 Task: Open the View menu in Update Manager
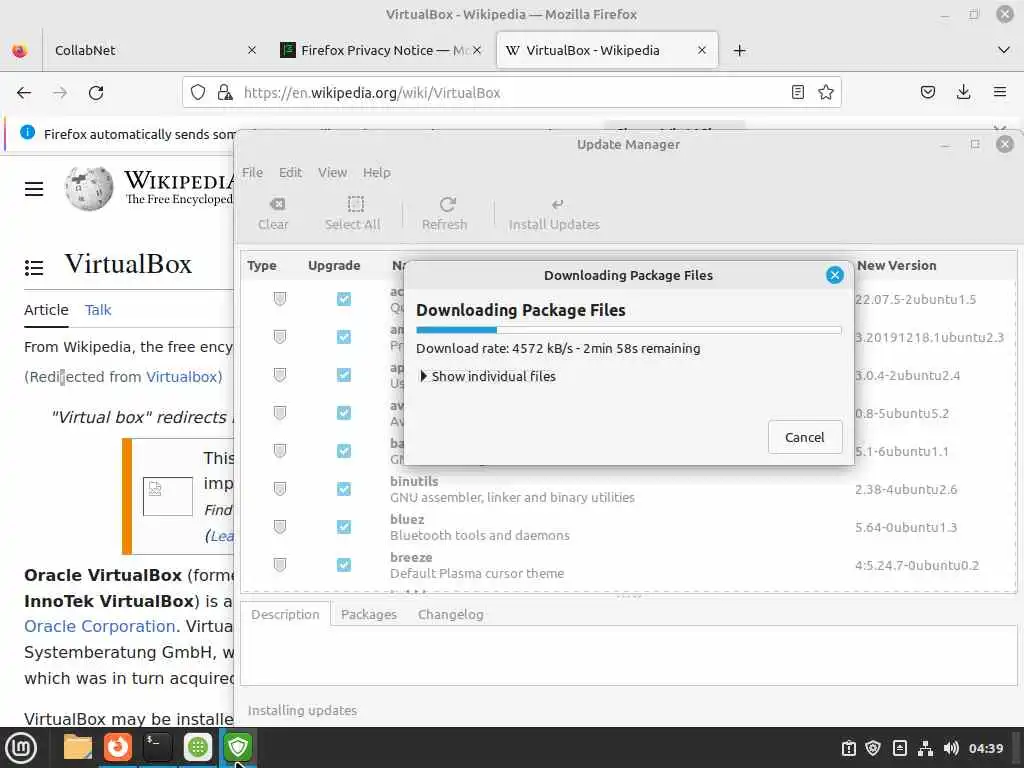click(332, 172)
